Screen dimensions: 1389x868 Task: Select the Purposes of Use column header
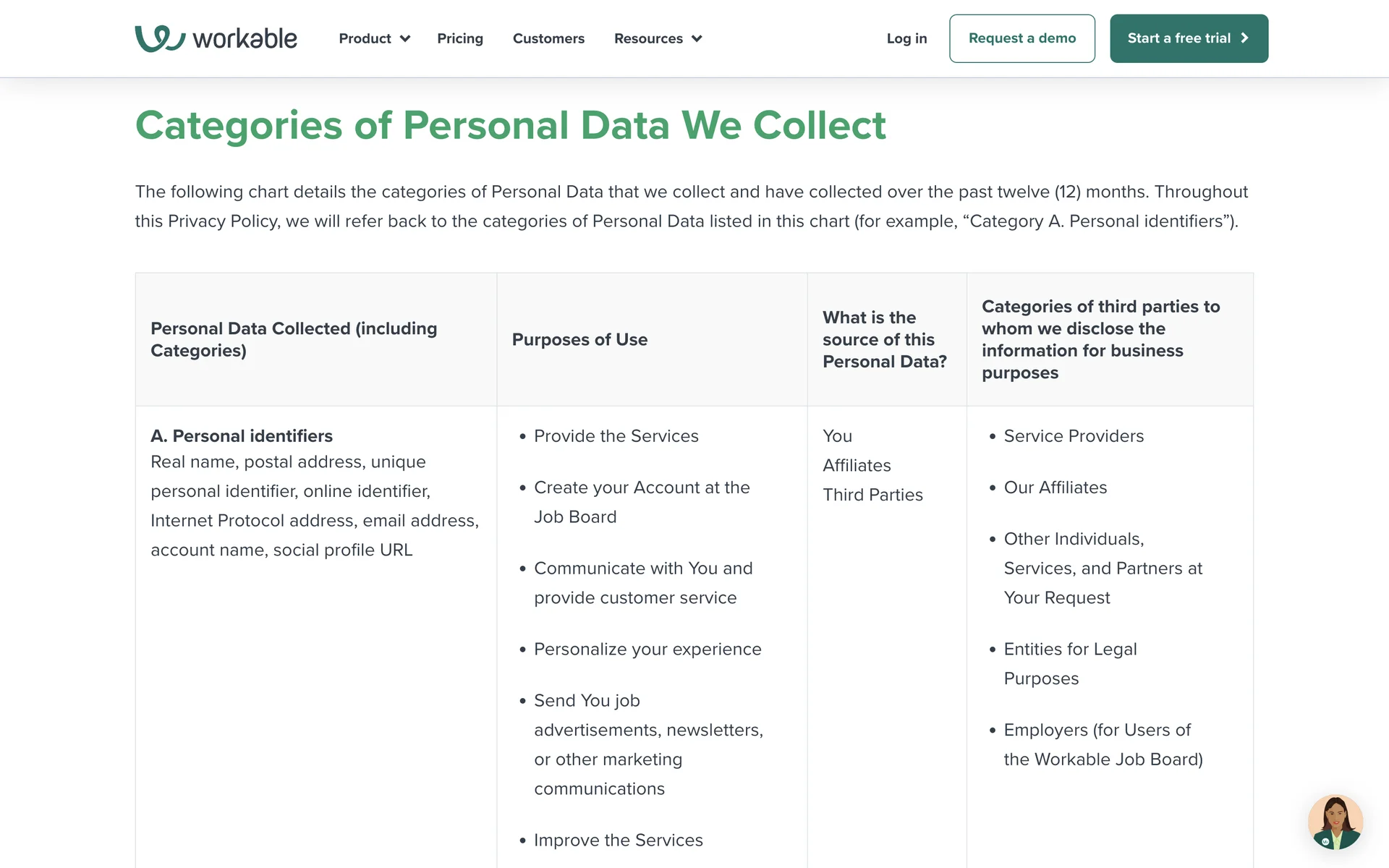click(x=579, y=339)
